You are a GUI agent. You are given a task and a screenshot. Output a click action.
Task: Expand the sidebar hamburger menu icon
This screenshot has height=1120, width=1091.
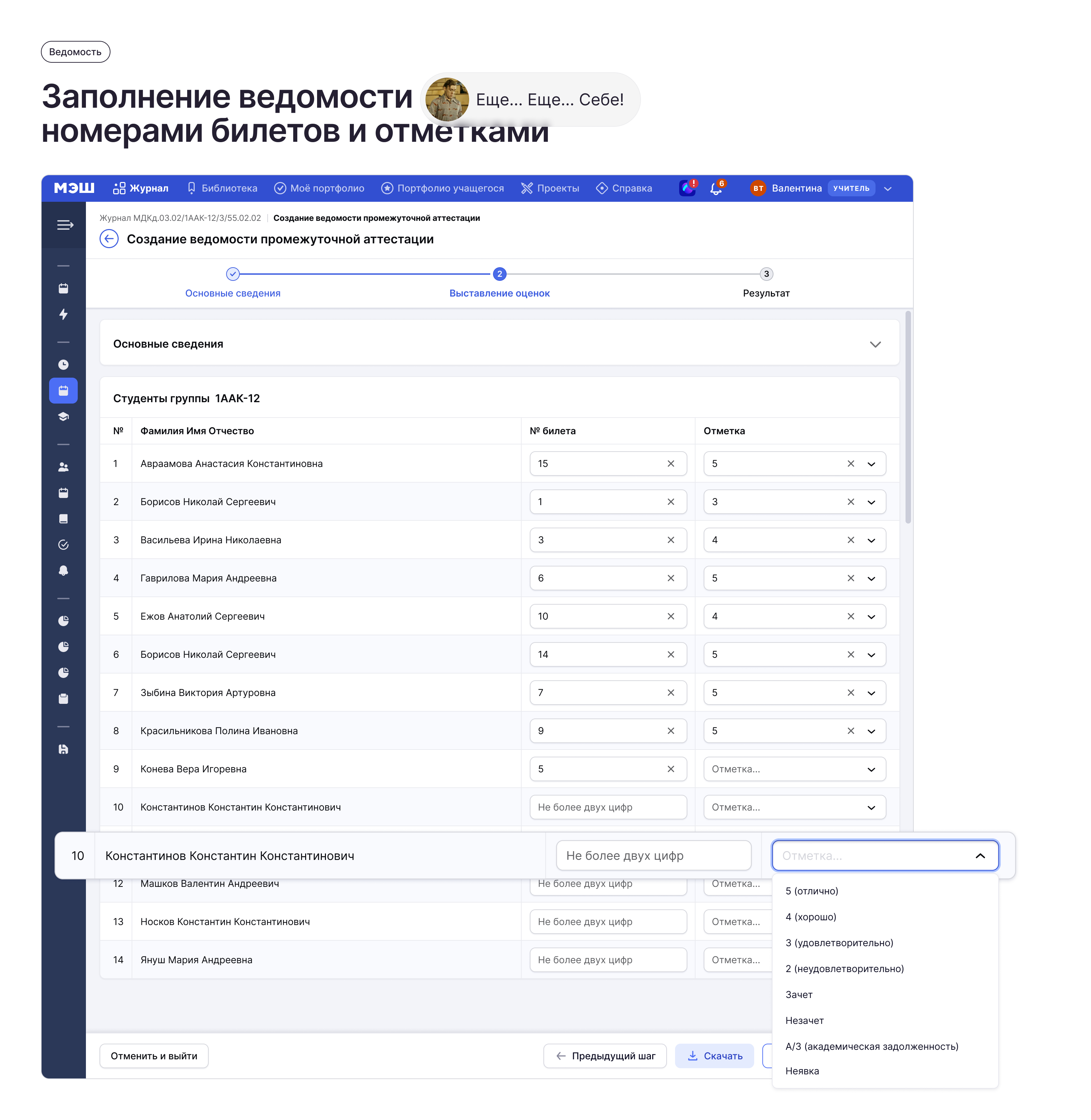[x=65, y=225]
